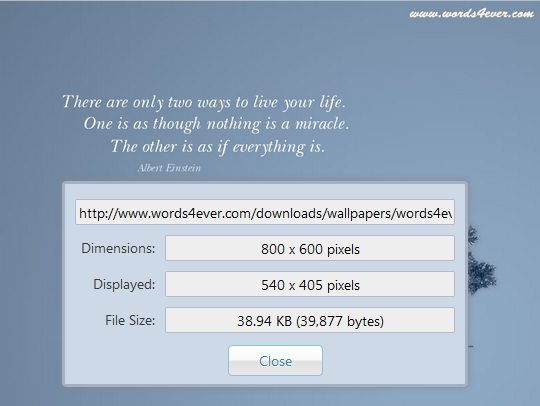Select the image URL text field
This screenshot has width=540, height=406.
coord(265,212)
